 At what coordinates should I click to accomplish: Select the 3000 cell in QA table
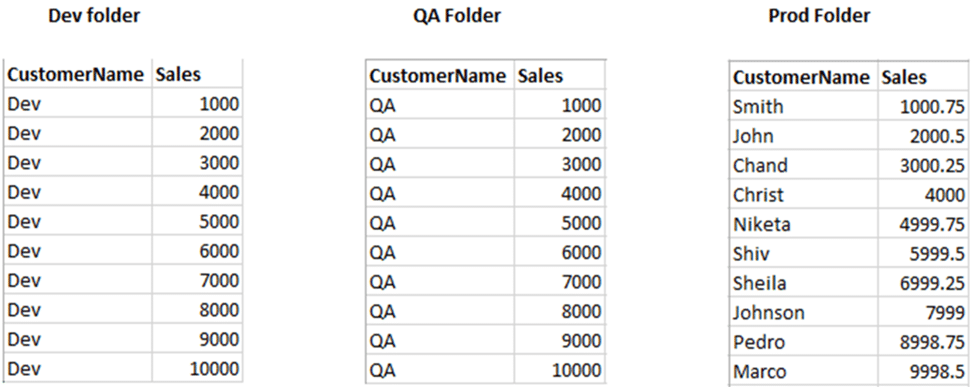560,164
